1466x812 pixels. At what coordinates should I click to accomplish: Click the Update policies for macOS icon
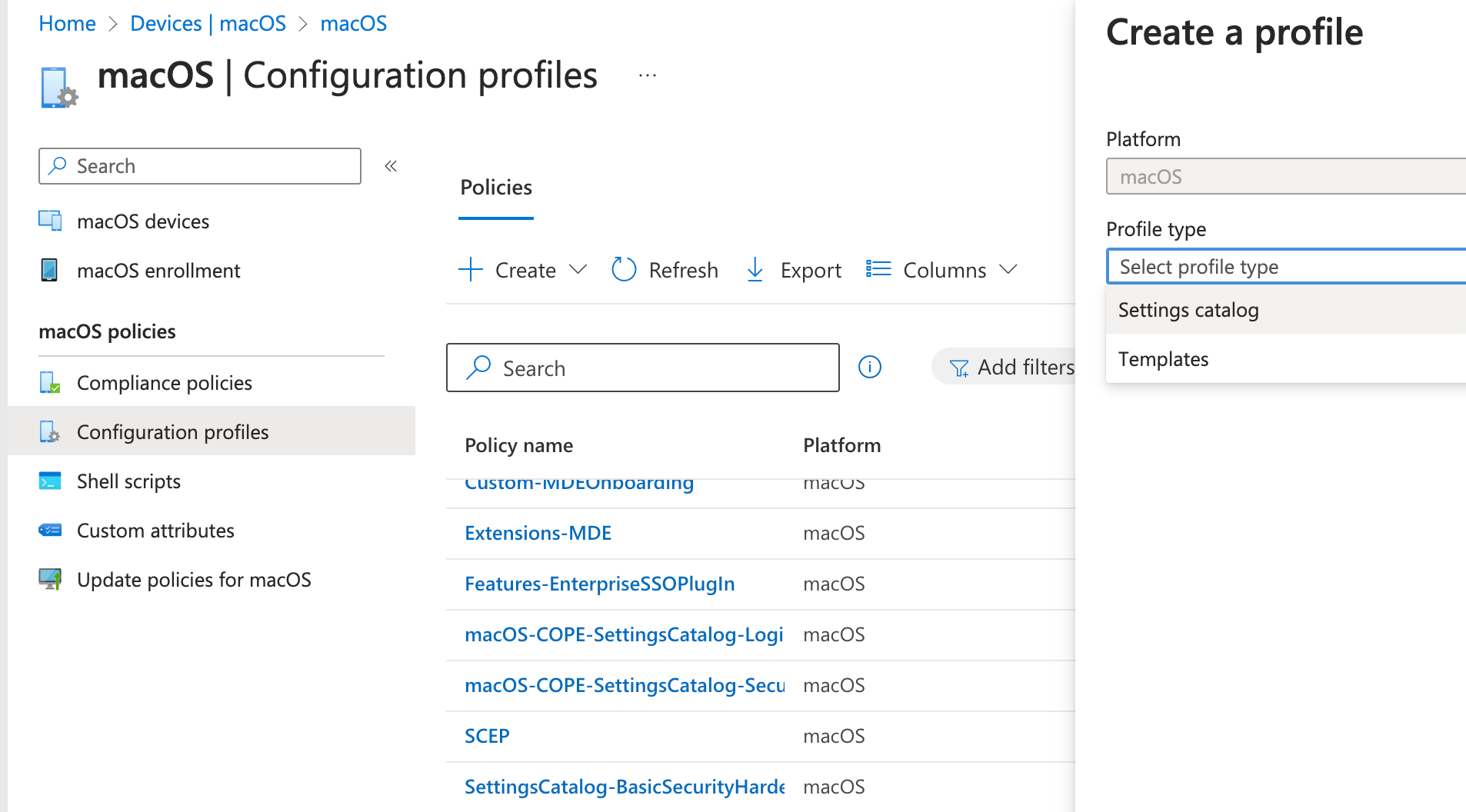coord(50,579)
